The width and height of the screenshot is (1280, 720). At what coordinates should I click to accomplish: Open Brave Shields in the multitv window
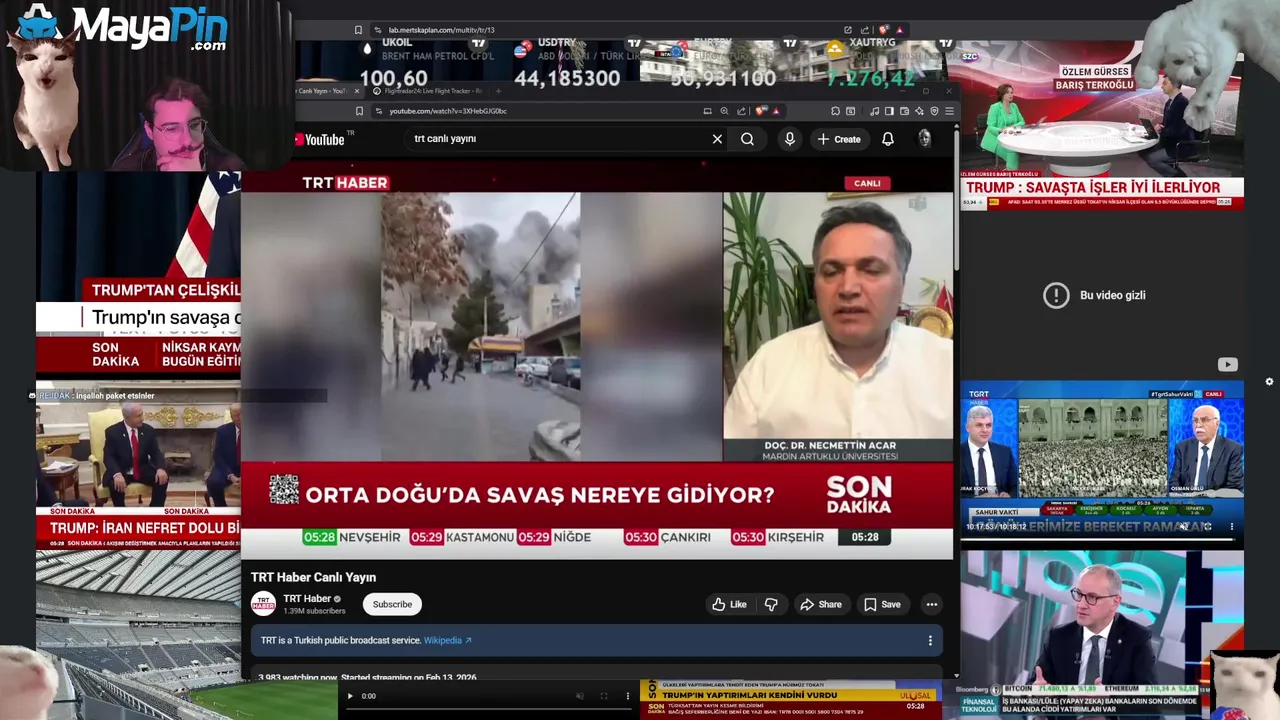click(x=884, y=30)
